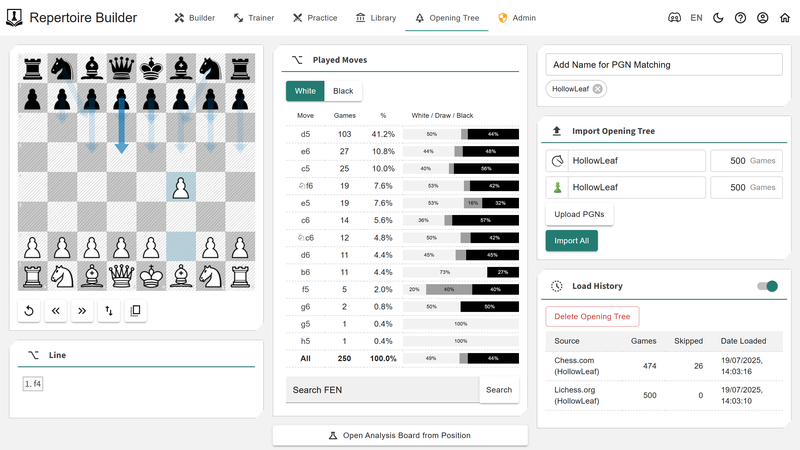Go to home via house icon
This screenshot has width=800, height=450.
click(x=785, y=18)
